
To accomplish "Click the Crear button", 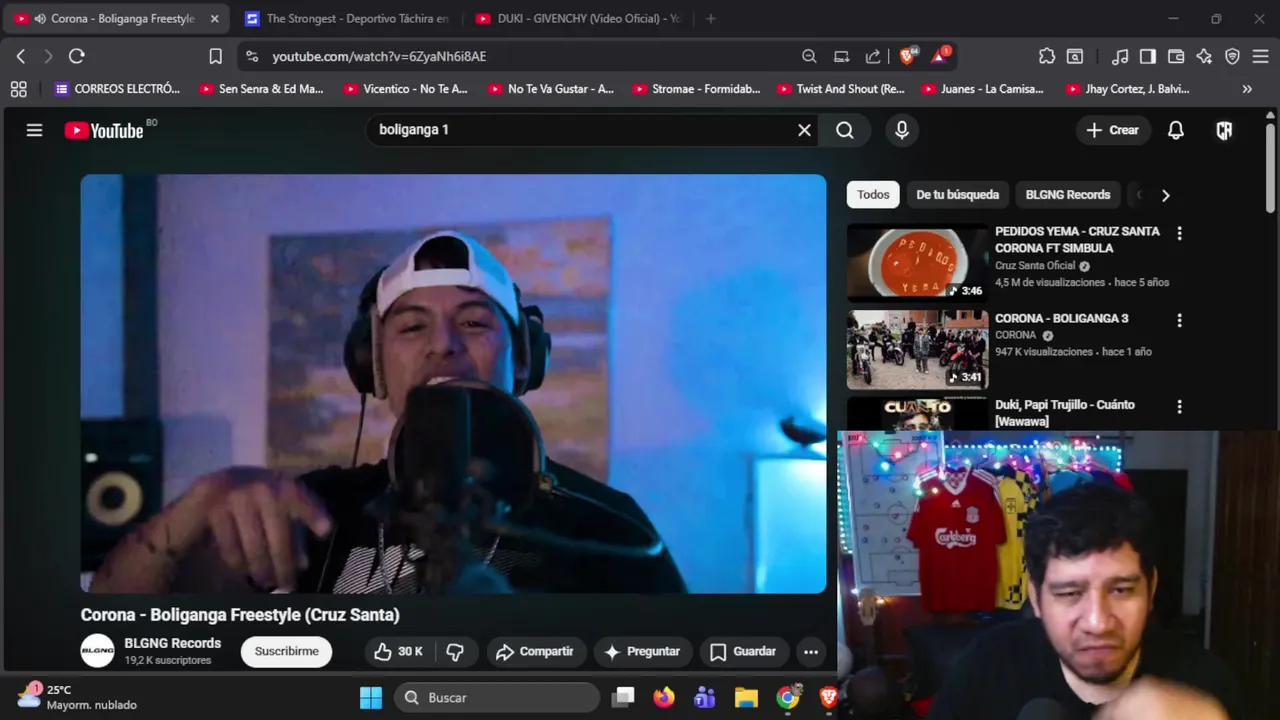I will (1113, 130).
